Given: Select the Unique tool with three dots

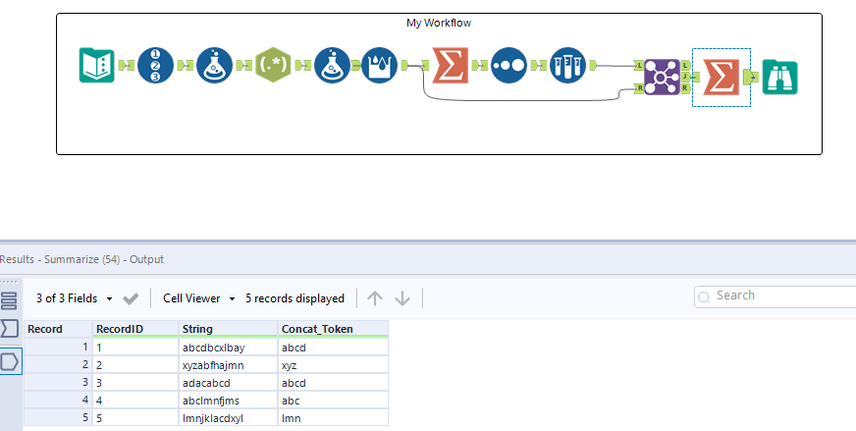Looking at the screenshot, I should tap(509, 66).
